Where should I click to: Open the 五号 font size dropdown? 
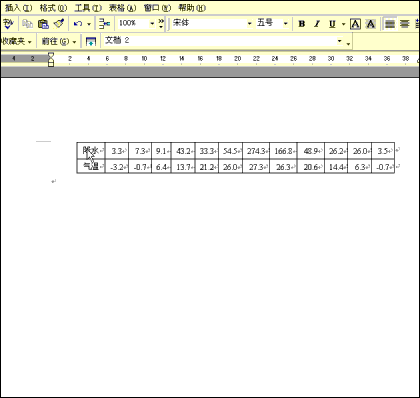(285, 23)
